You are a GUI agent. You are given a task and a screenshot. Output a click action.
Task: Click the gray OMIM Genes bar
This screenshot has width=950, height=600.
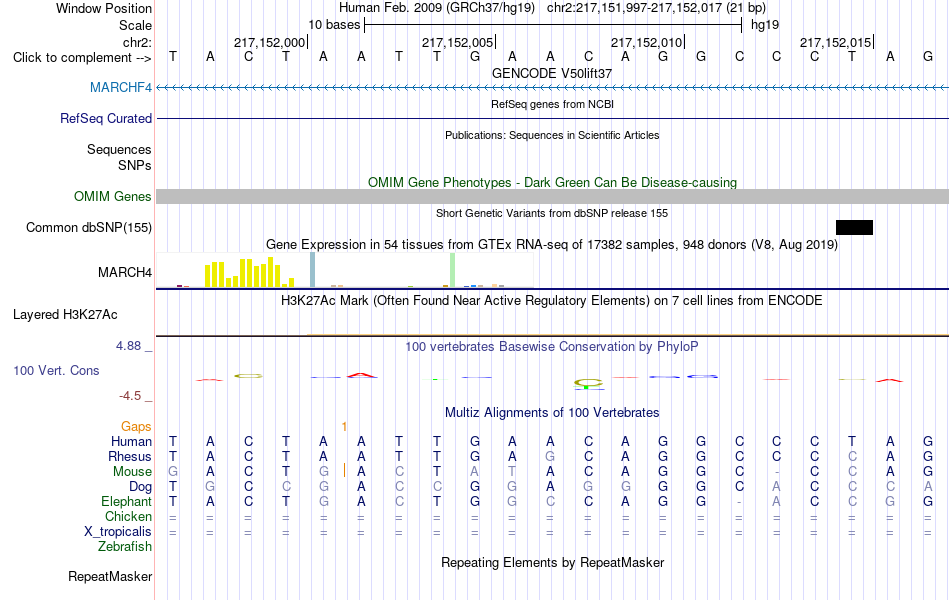point(552,196)
